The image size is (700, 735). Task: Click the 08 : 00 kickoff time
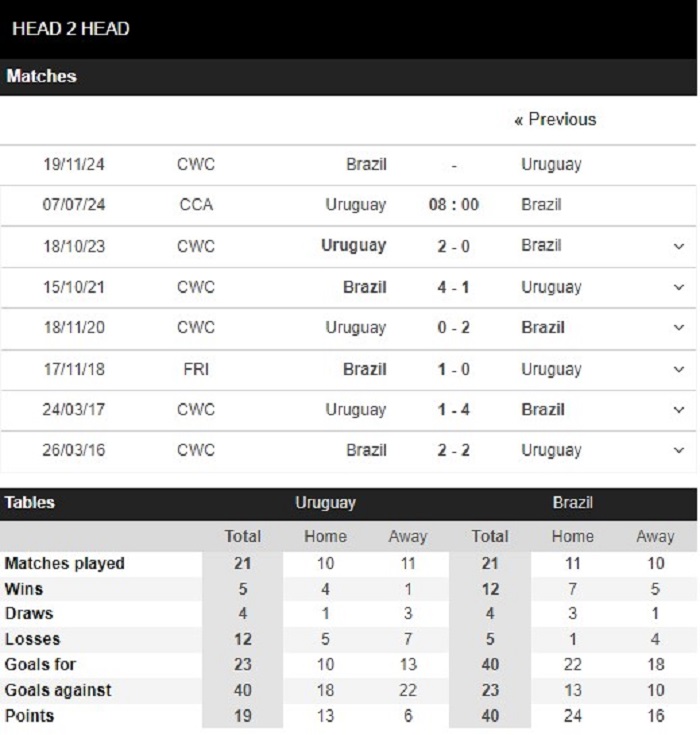[x=453, y=205]
